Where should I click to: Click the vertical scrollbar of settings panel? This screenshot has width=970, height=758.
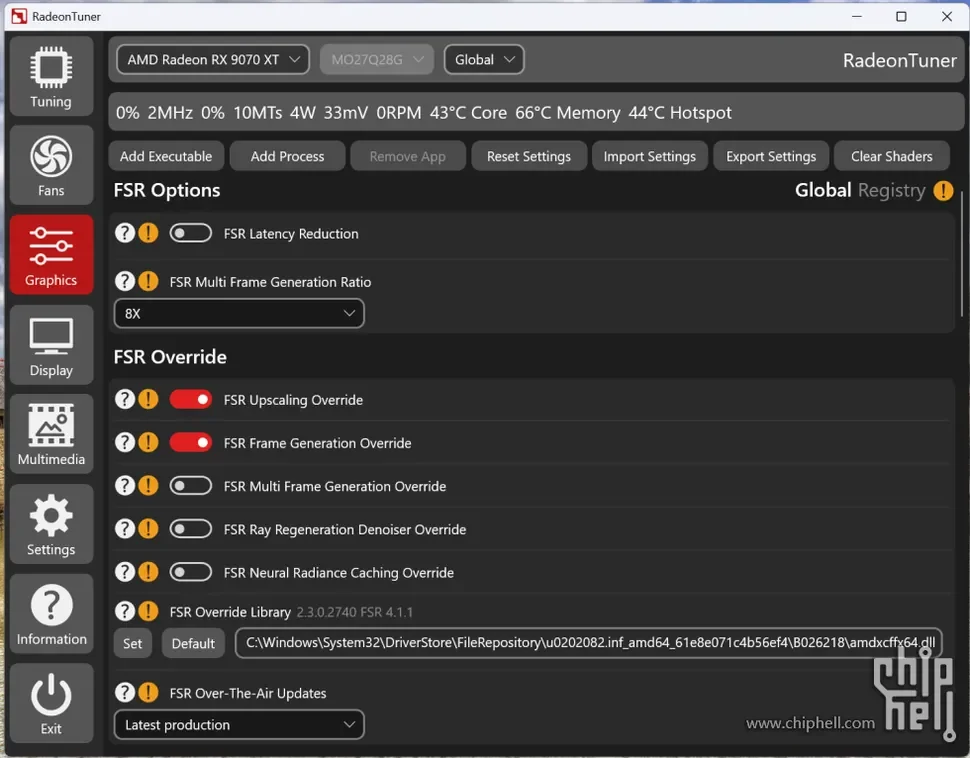(962, 254)
